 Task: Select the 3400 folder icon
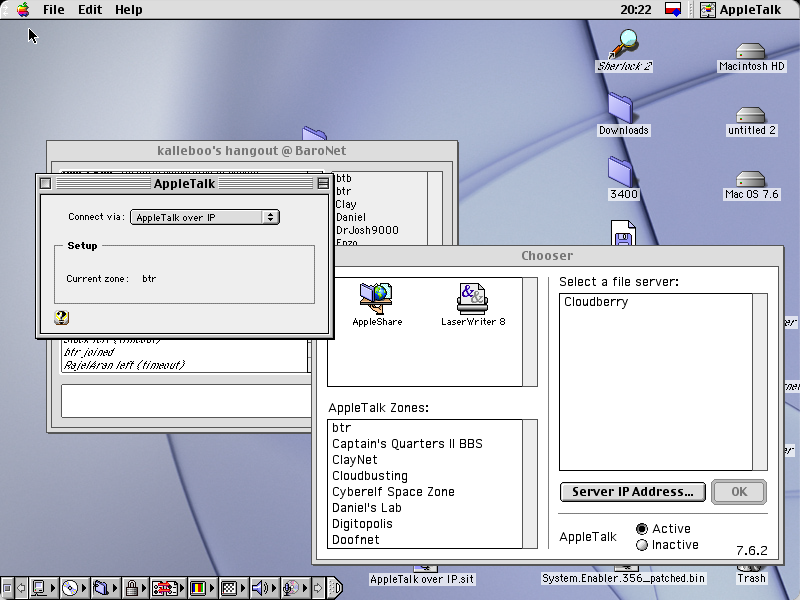(x=623, y=179)
